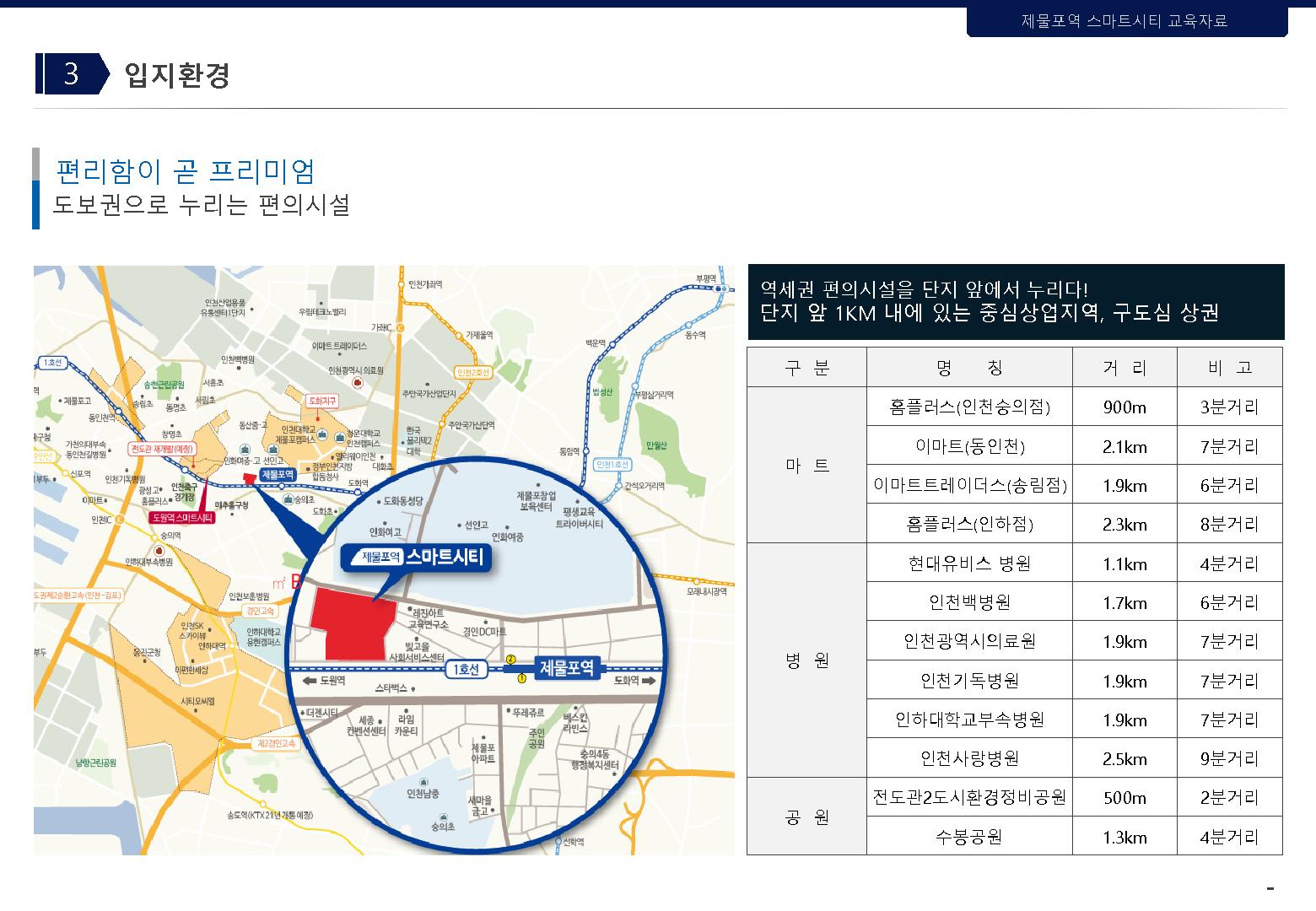1316x911 pixels.
Task: Click the table header '명 칭'
Action: [970, 368]
